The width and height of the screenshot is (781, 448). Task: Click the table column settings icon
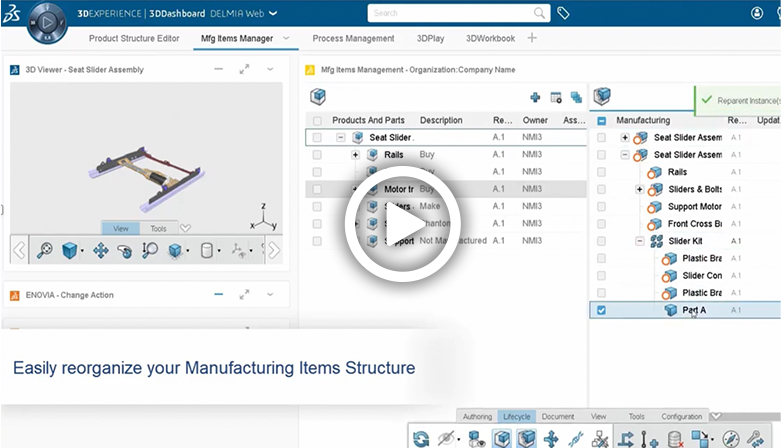556,97
